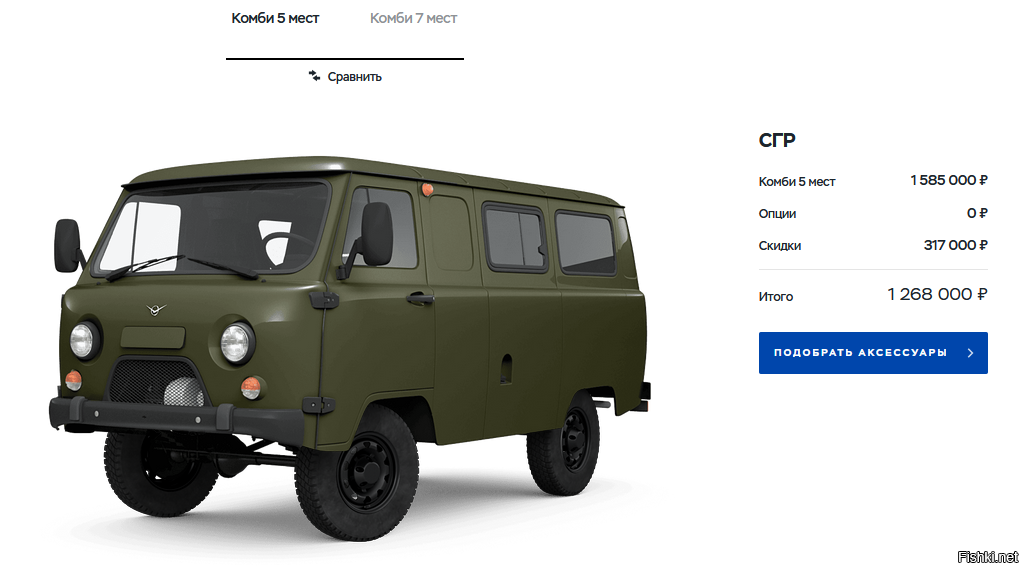
Task: Click the van's front wheel
Action: point(357,472)
